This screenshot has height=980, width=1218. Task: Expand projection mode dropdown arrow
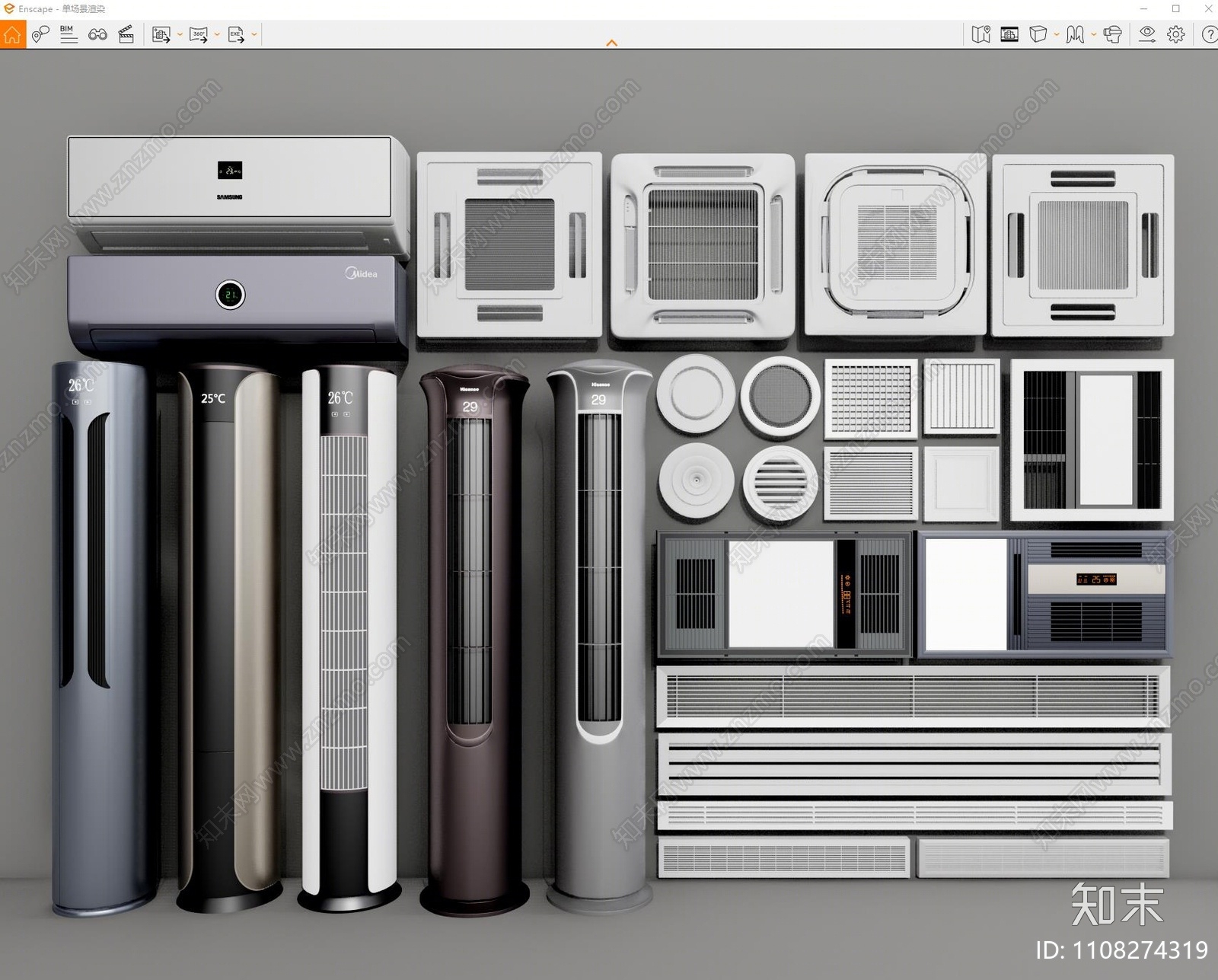point(1057,34)
